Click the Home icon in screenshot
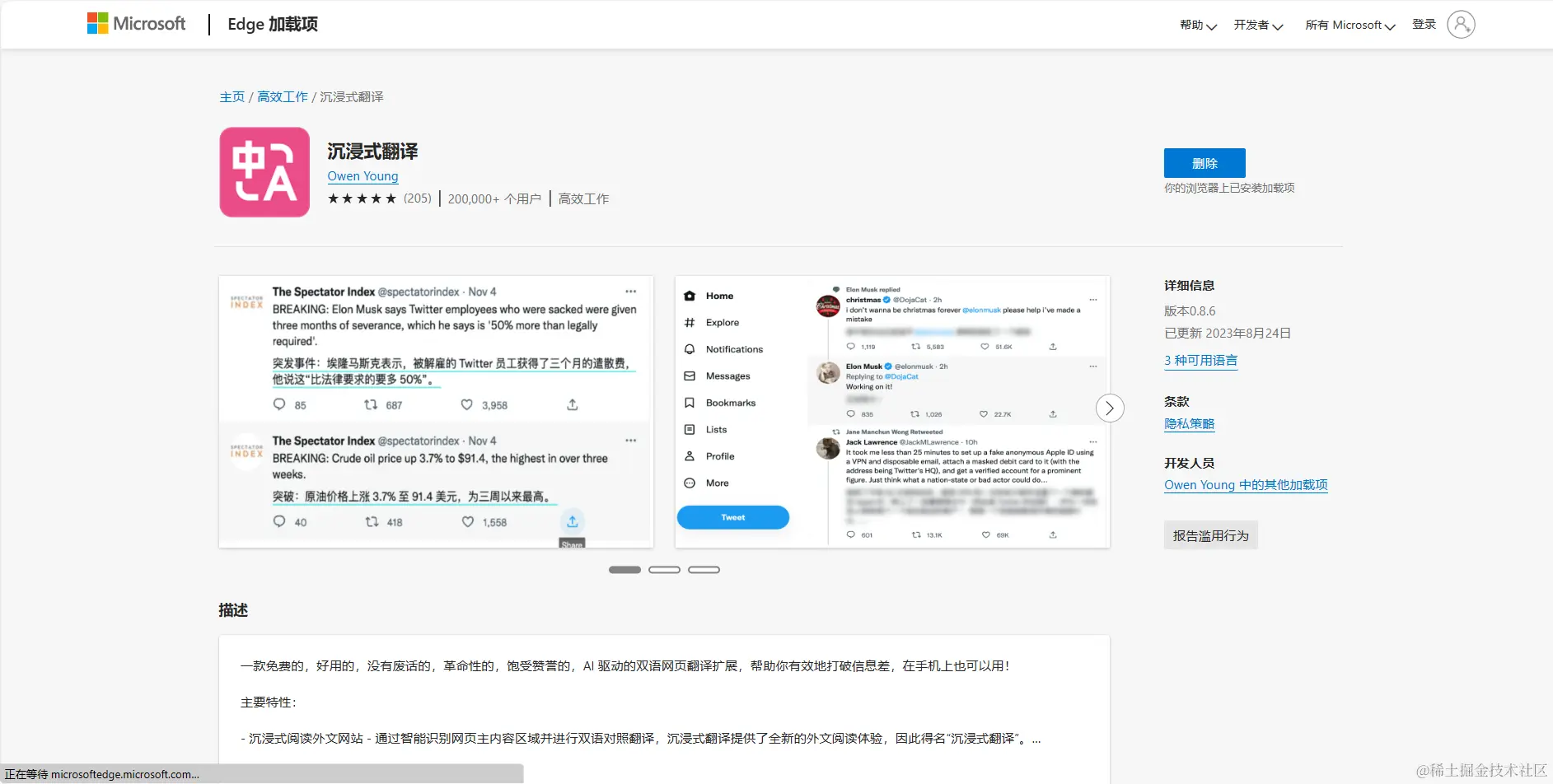Screen dimensions: 1553x784 [x=690, y=296]
